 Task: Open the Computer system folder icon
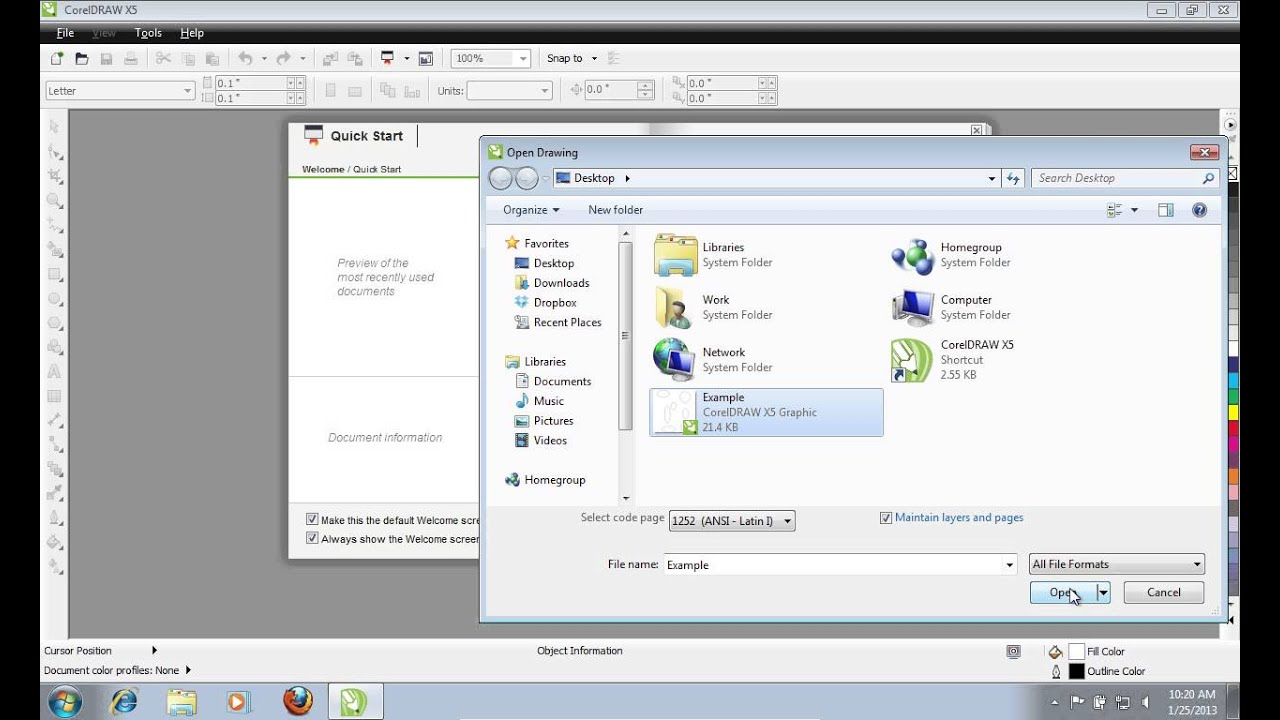click(x=912, y=307)
